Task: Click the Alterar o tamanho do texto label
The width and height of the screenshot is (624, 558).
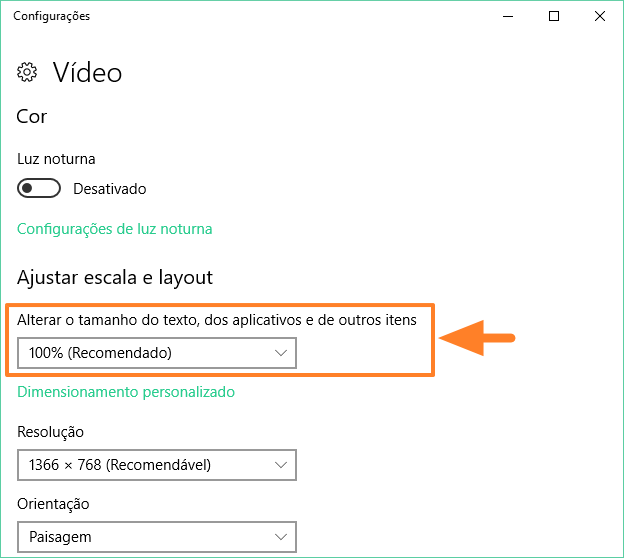Action: point(217,321)
